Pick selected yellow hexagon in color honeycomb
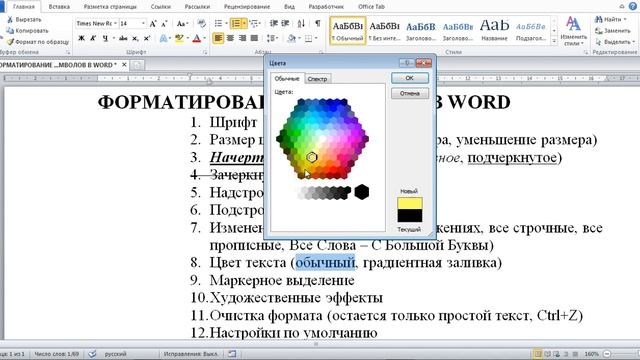This screenshot has height=360, width=640. (x=311, y=157)
